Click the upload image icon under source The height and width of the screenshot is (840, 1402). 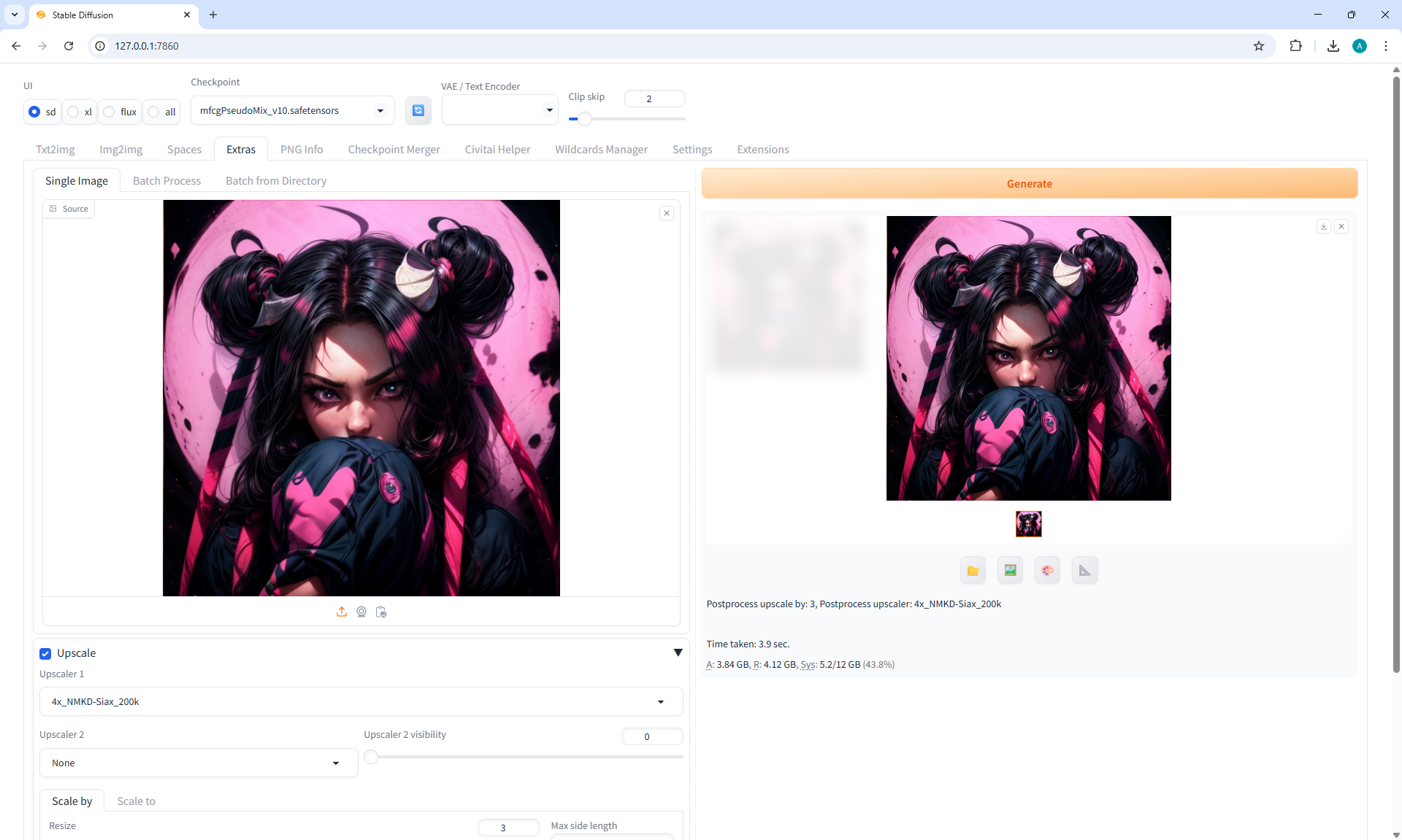click(341, 612)
